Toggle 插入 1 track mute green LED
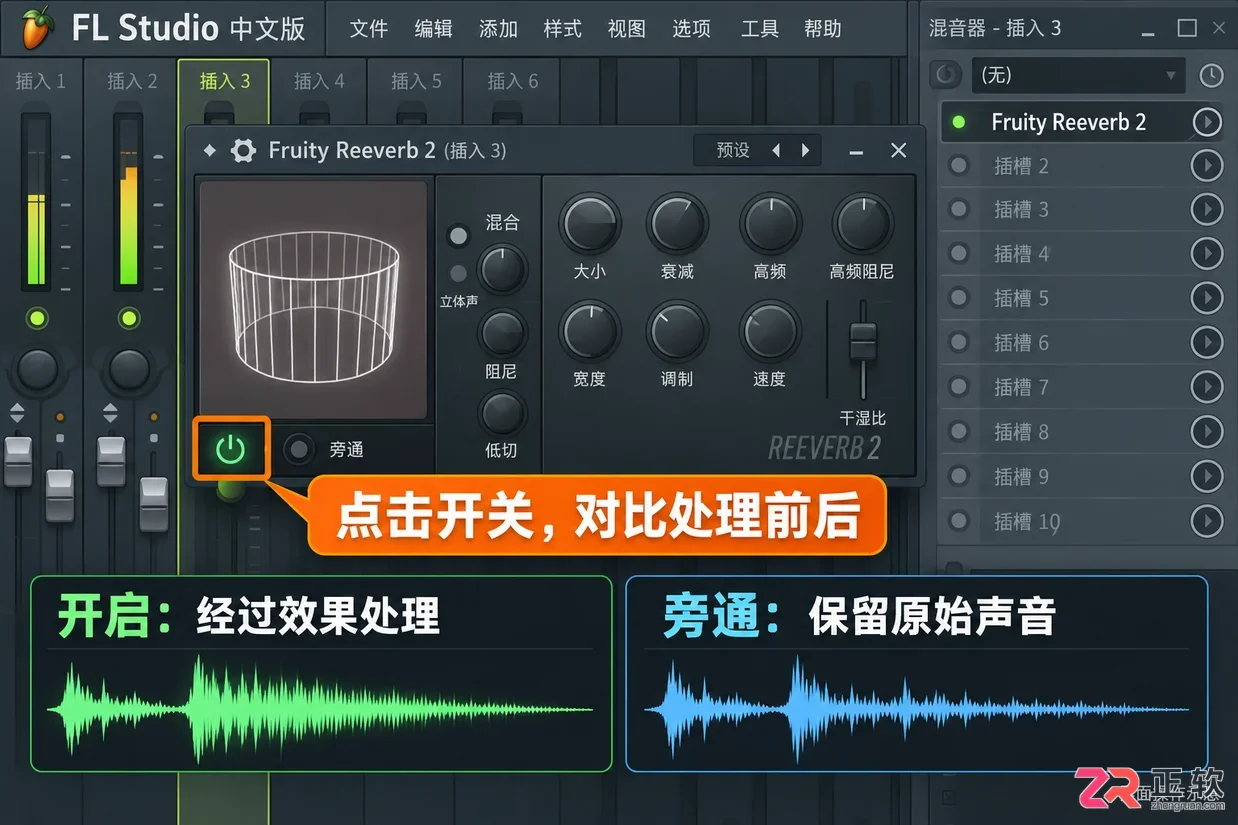Screen dimensions: 1238x825 pos(37,319)
